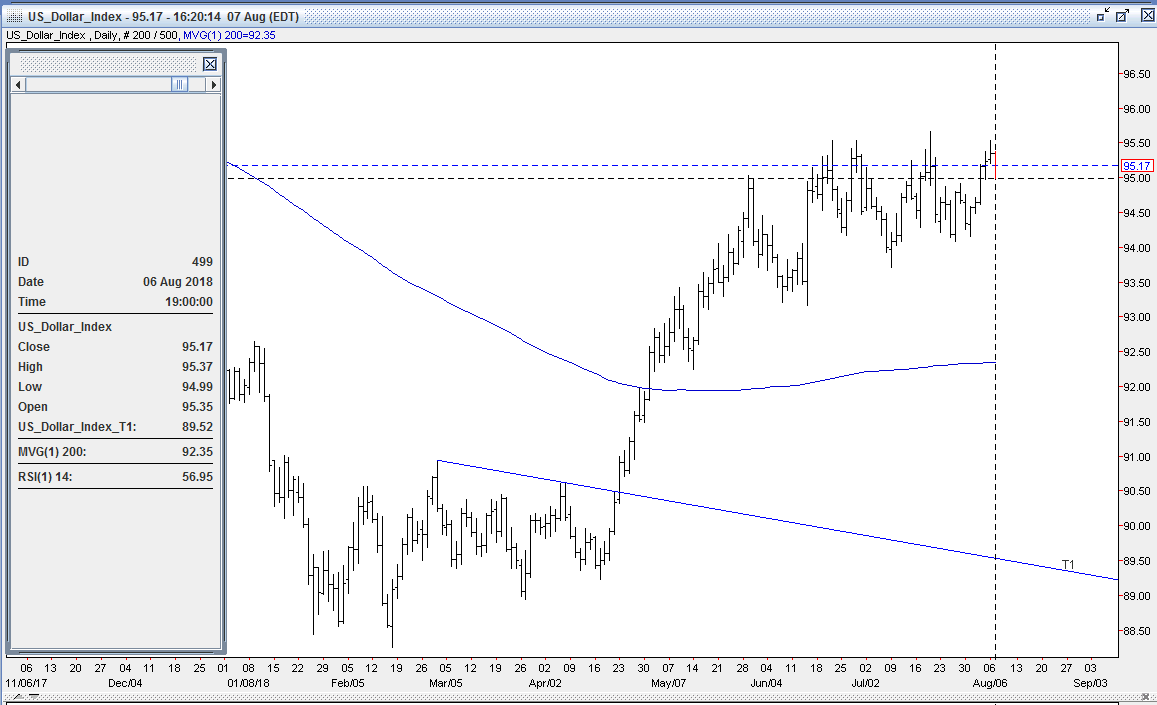This screenshot has height=705, width=1157.
Task: Click the Sep/03 date axis label
Action: [1090, 683]
